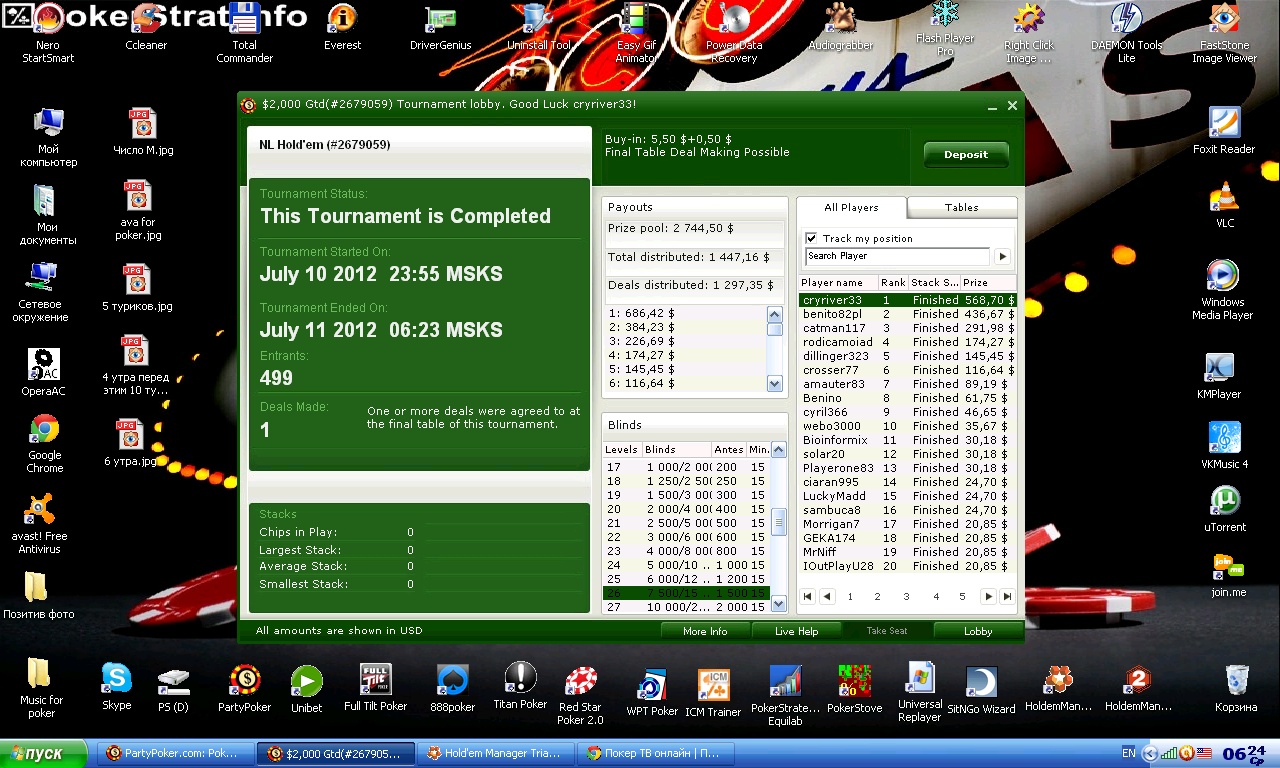Switch to the Tables tab
Image resolution: width=1280 pixels, height=768 pixels.
pyautogui.click(x=962, y=208)
